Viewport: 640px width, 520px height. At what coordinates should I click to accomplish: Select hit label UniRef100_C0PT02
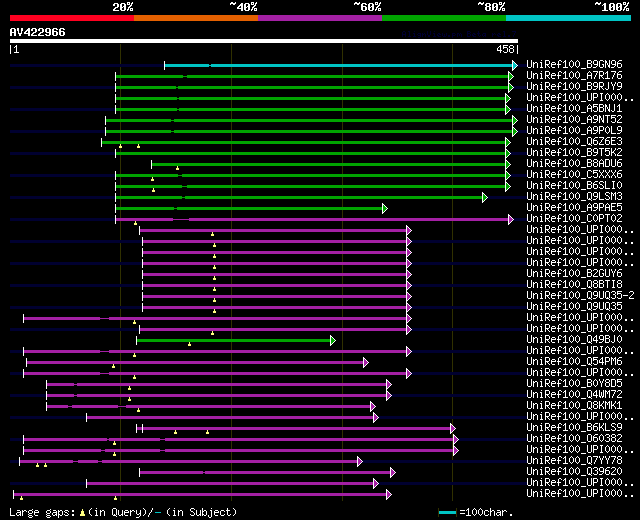[x=574, y=219]
